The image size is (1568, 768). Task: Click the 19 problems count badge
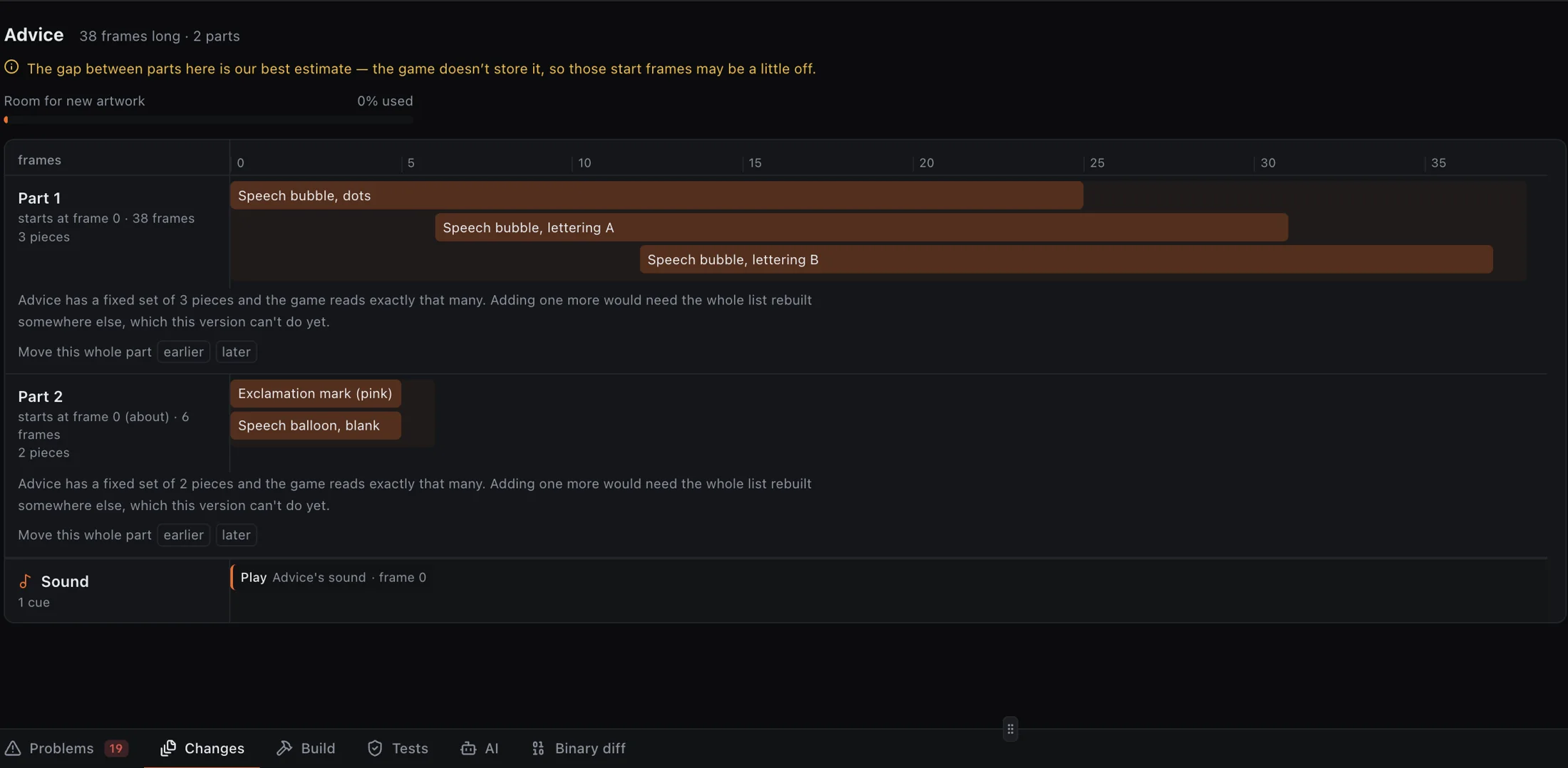click(x=115, y=748)
